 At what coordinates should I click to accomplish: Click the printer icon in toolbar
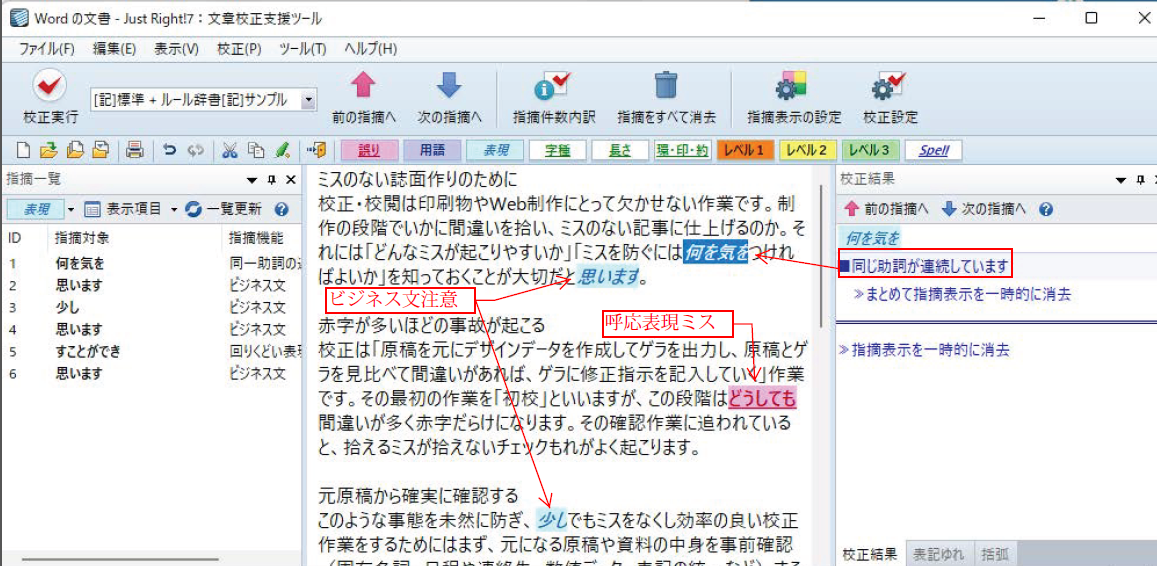(135, 150)
